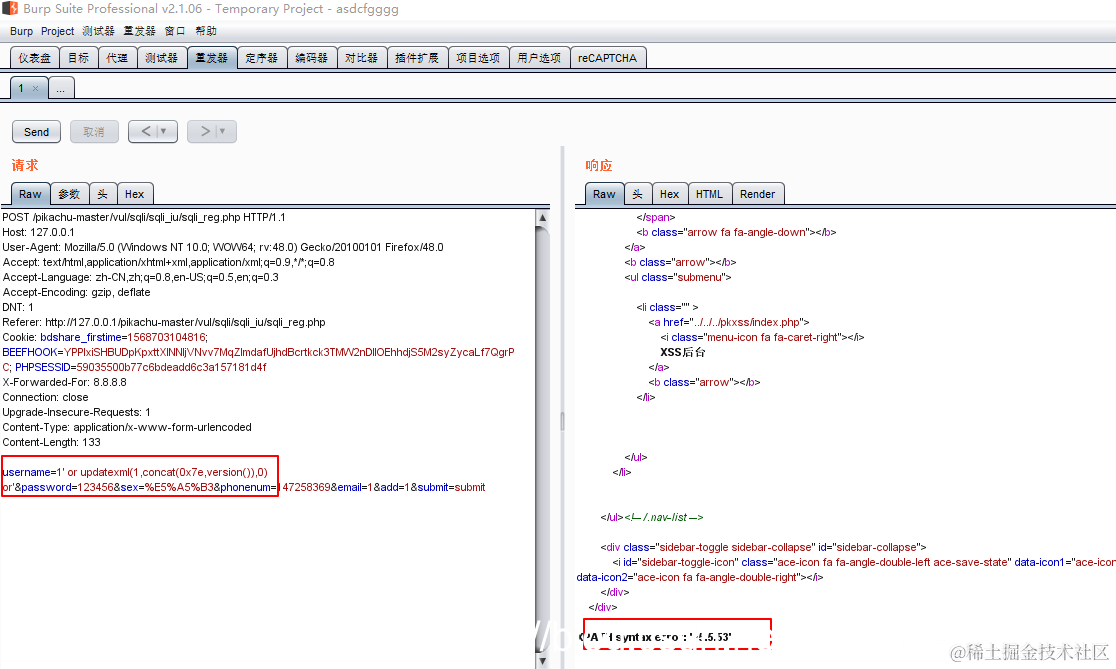Click request scrollbar down arrow
The image size is (1116, 669).
(x=542, y=661)
